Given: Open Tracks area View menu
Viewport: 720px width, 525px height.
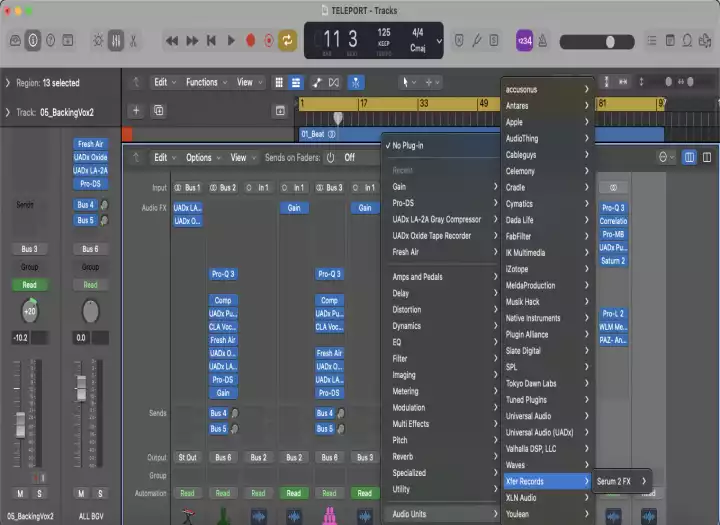Looking at the screenshot, I should pos(249,82).
